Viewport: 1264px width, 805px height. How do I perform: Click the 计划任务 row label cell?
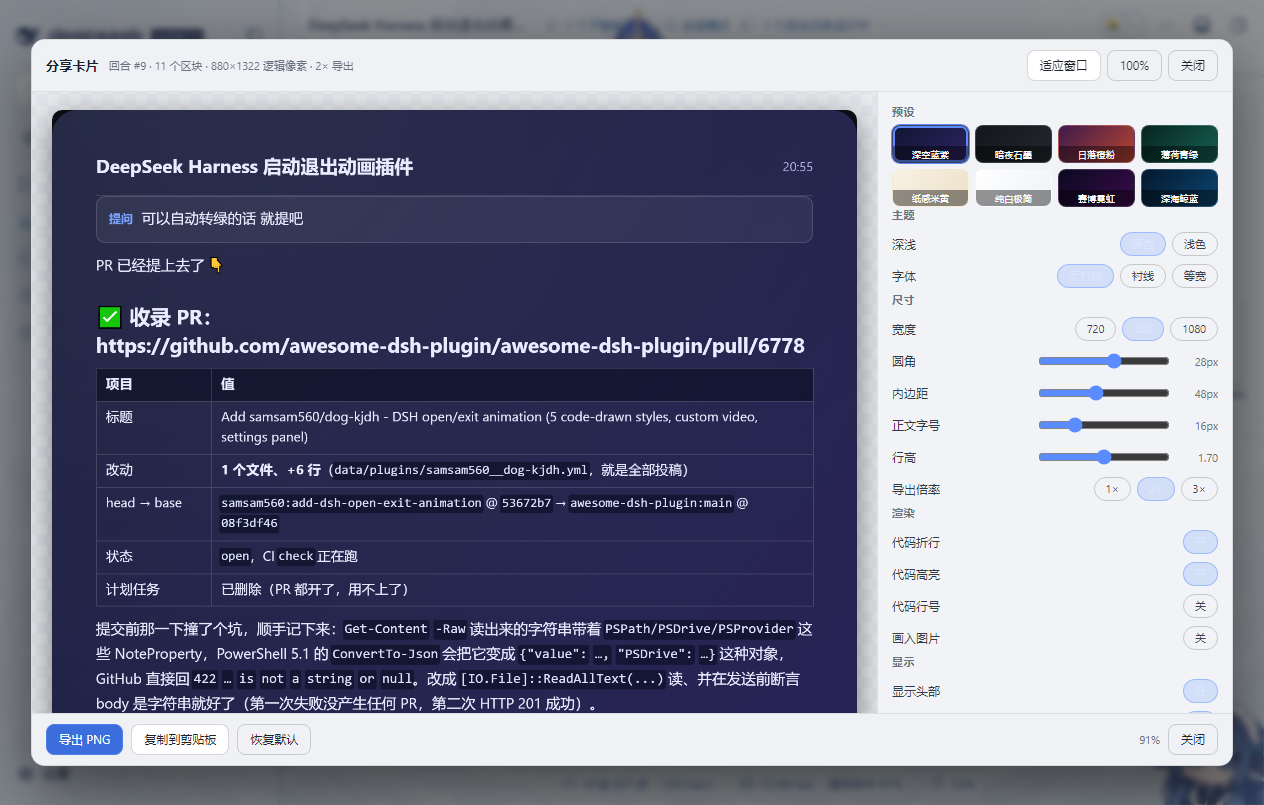(x=153, y=589)
